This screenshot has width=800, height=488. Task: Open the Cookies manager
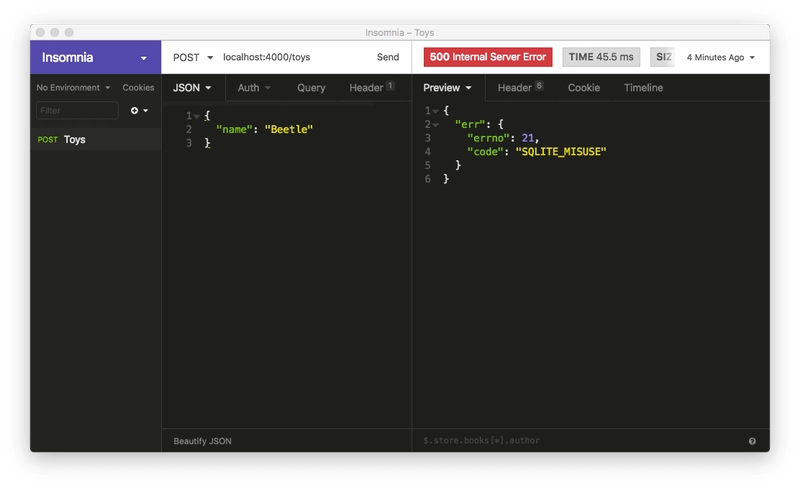tap(138, 88)
